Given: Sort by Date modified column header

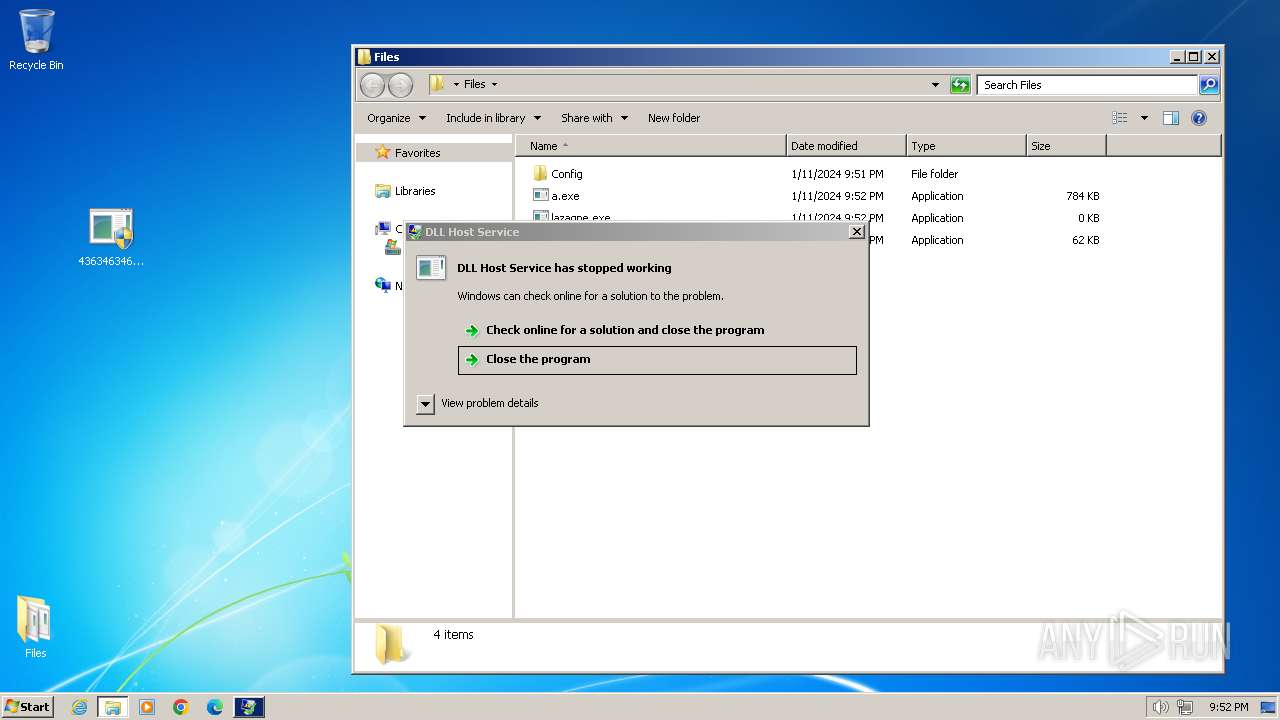Looking at the screenshot, I should coord(847,146).
